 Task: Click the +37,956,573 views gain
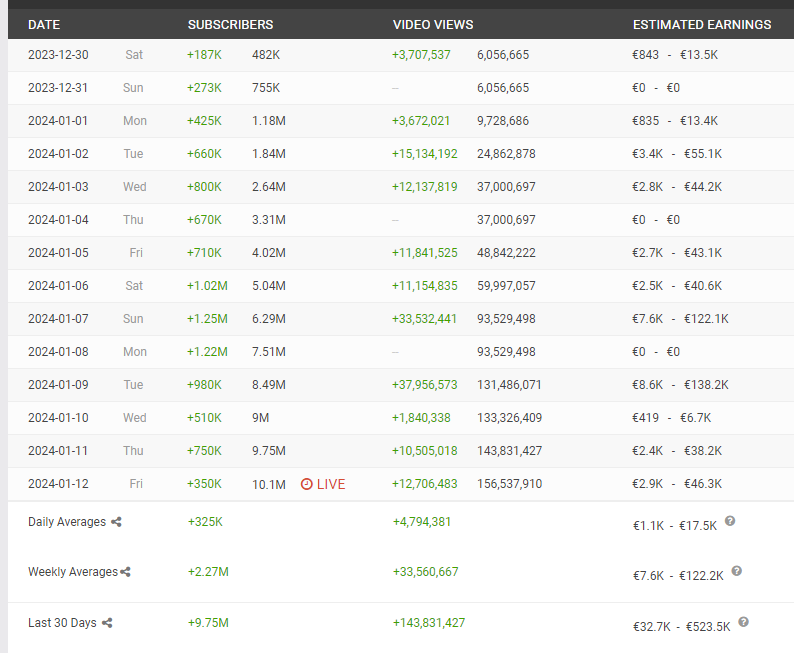pos(424,384)
